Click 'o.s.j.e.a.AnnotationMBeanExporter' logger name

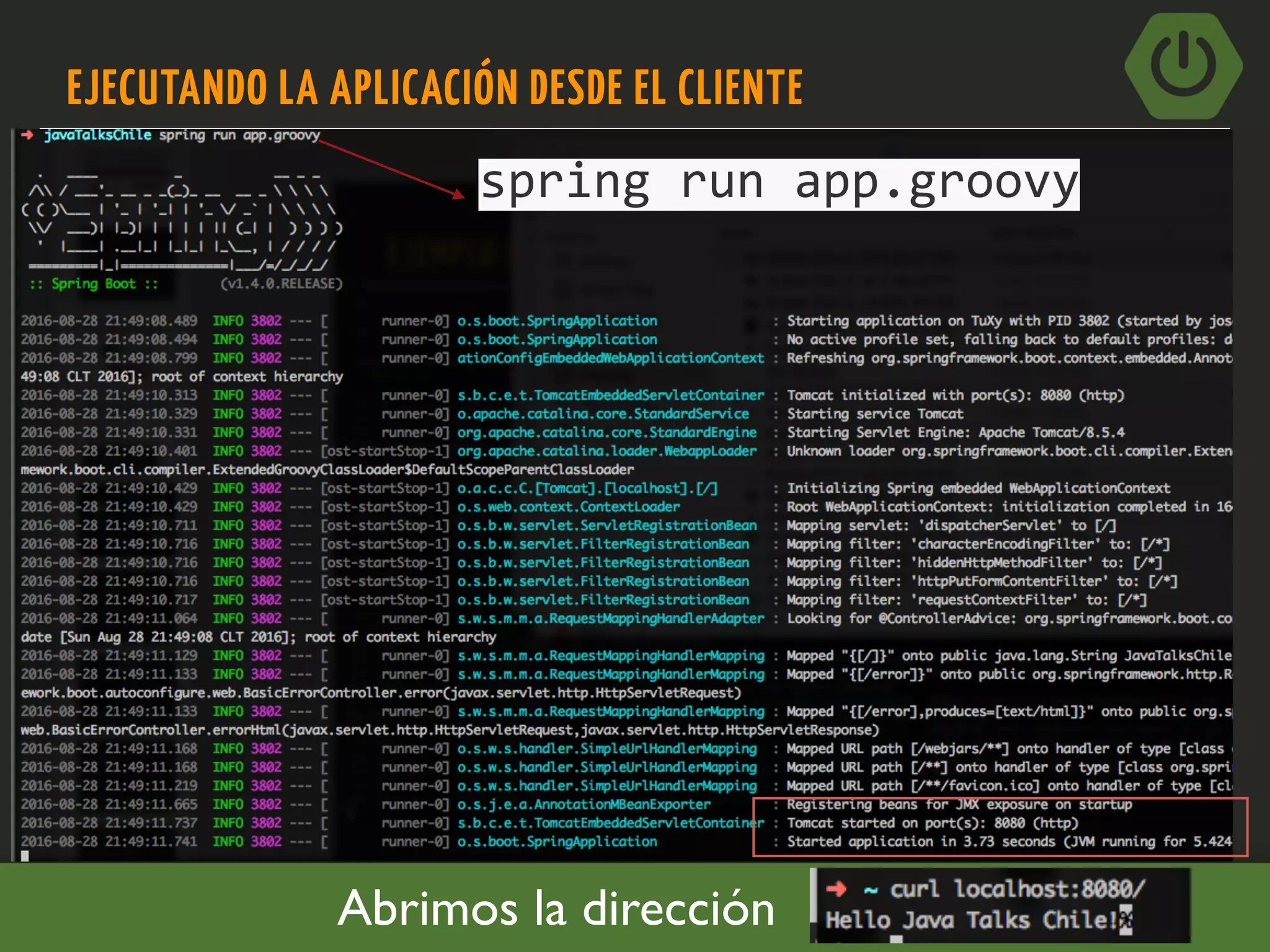pyautogui.click(x=584, y=804)
